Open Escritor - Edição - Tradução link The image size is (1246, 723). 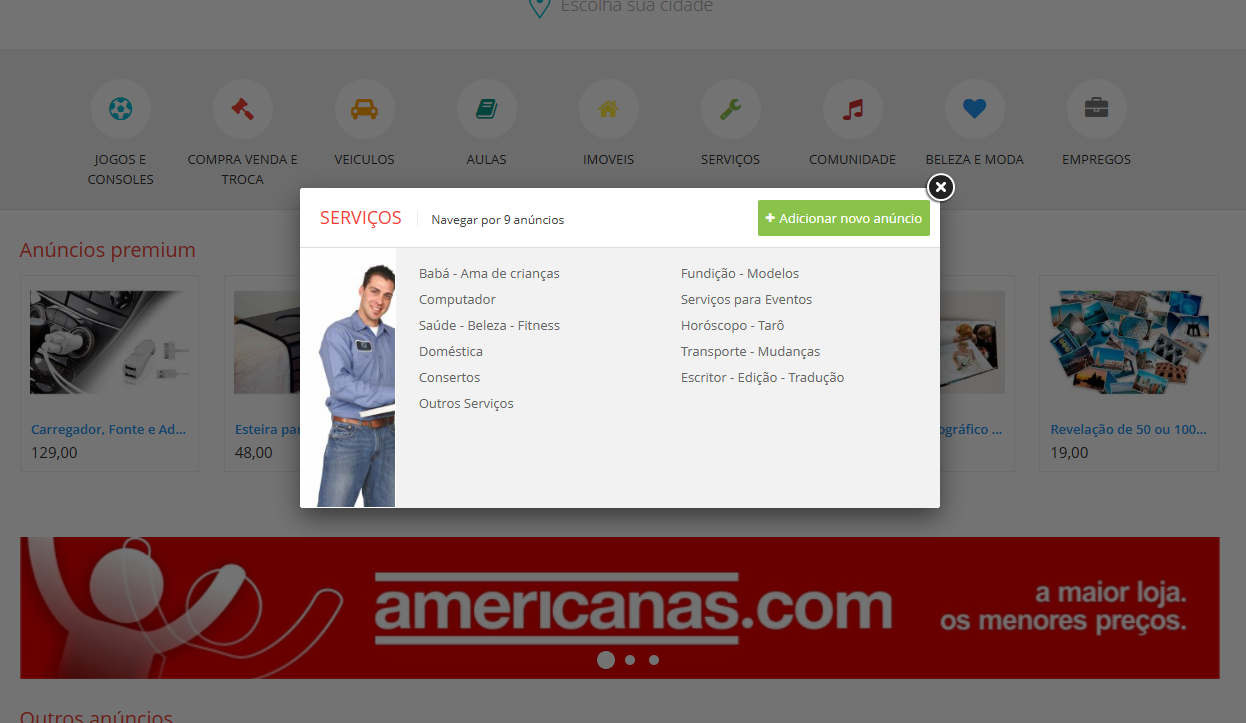coord(762,377)
